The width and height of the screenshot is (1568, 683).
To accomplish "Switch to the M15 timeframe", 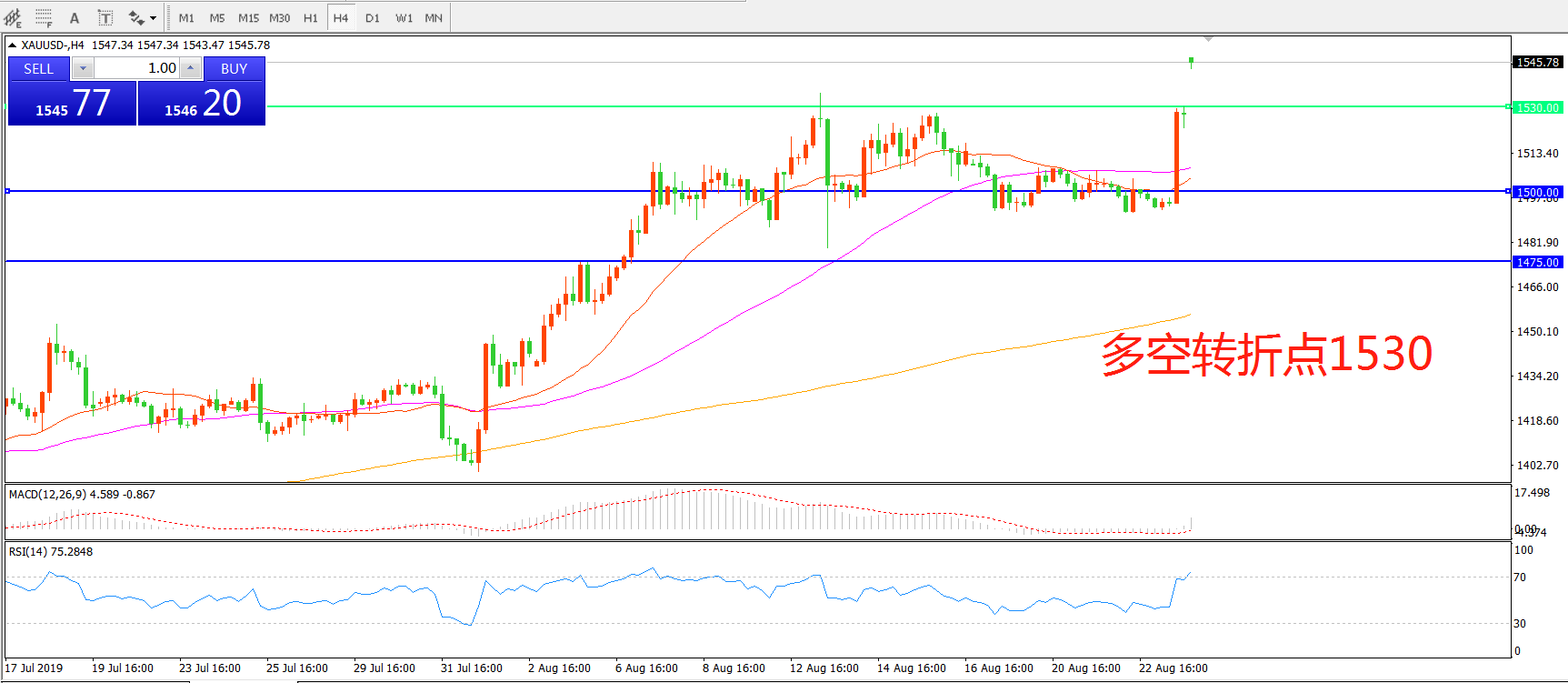I will coord(248,17).
